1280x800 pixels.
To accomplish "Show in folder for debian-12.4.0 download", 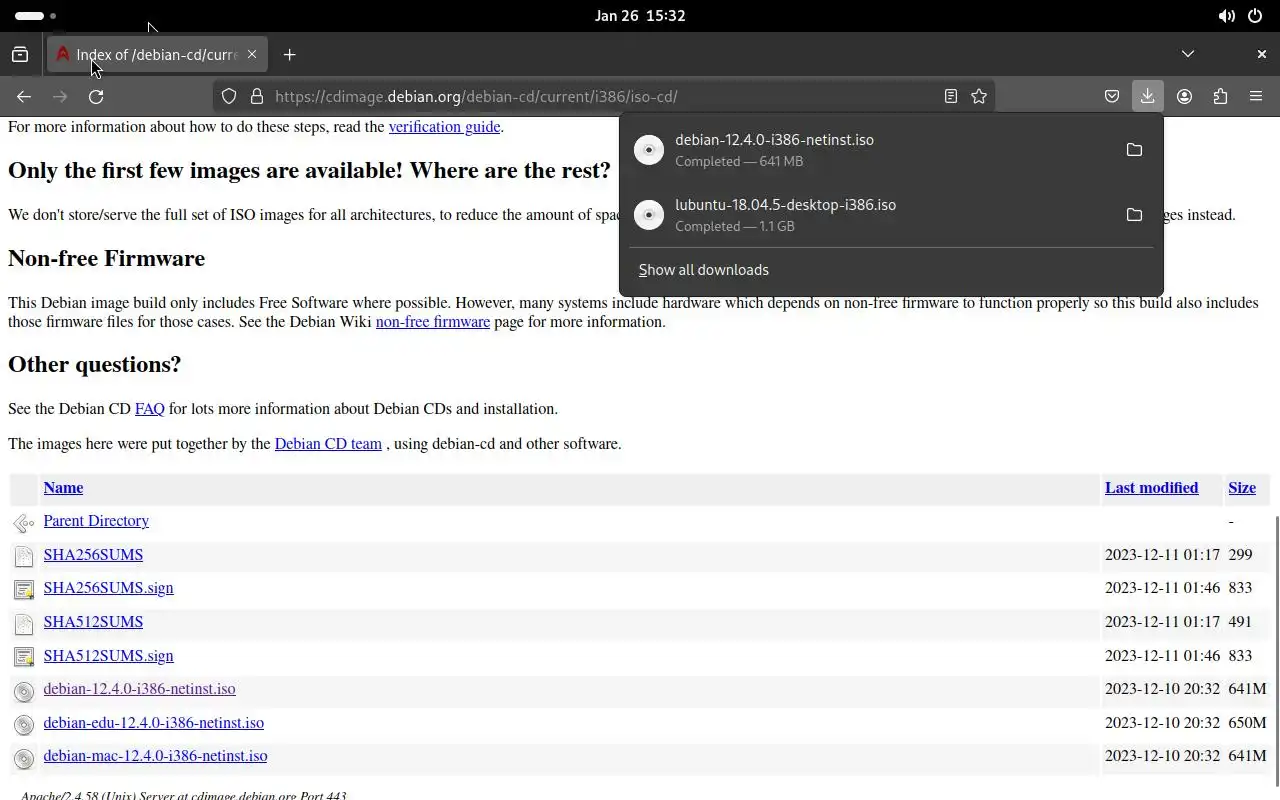I will tap(1134, 150).
